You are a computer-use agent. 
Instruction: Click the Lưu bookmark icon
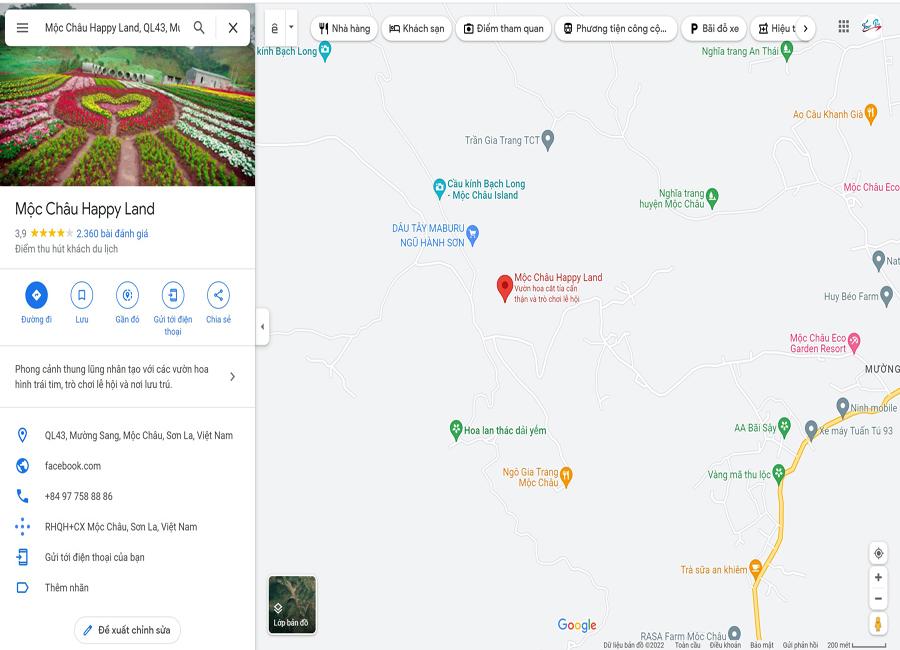(82, 295)
